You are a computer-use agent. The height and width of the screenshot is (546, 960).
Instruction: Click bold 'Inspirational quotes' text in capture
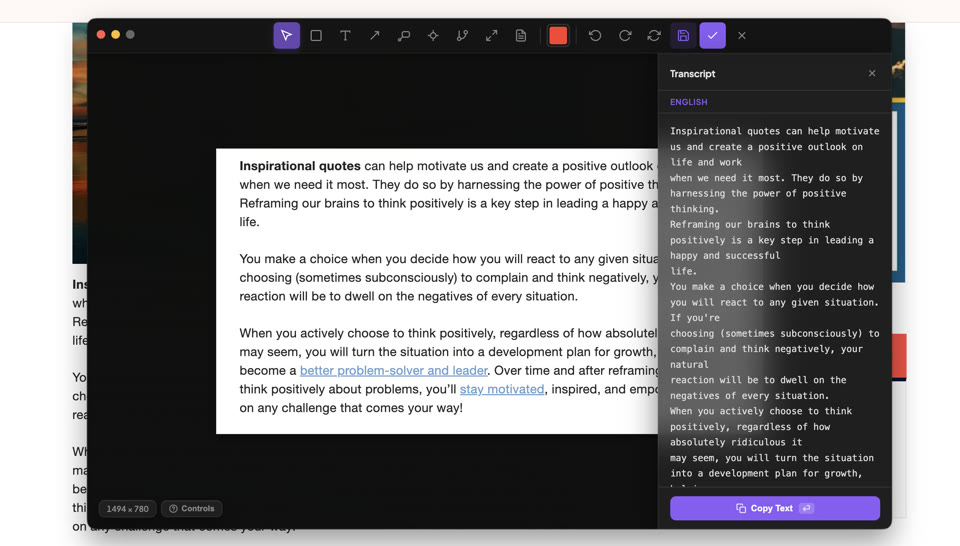pos(300,166)
